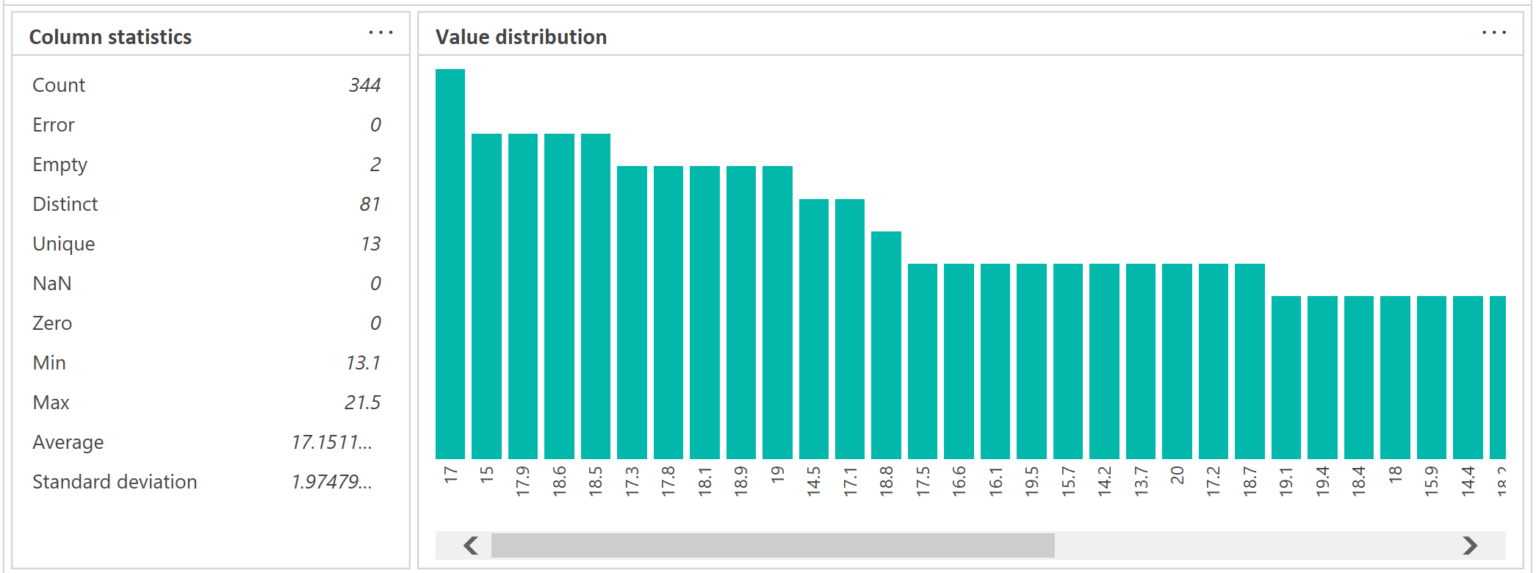
Task: Click the bar for value 20
Action: pos(1177,361)
